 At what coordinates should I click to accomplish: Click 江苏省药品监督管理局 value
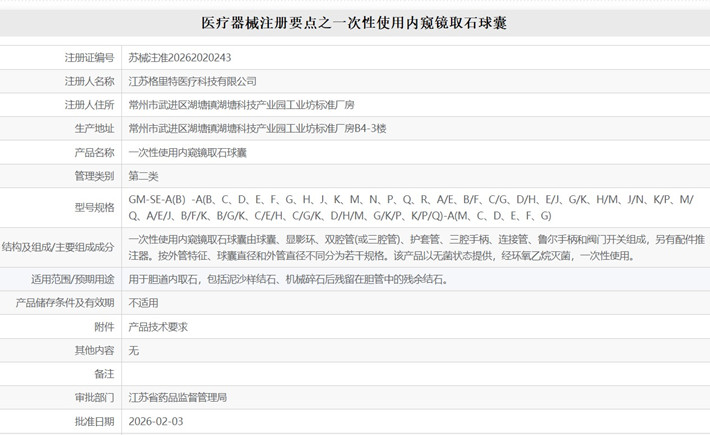178,397
